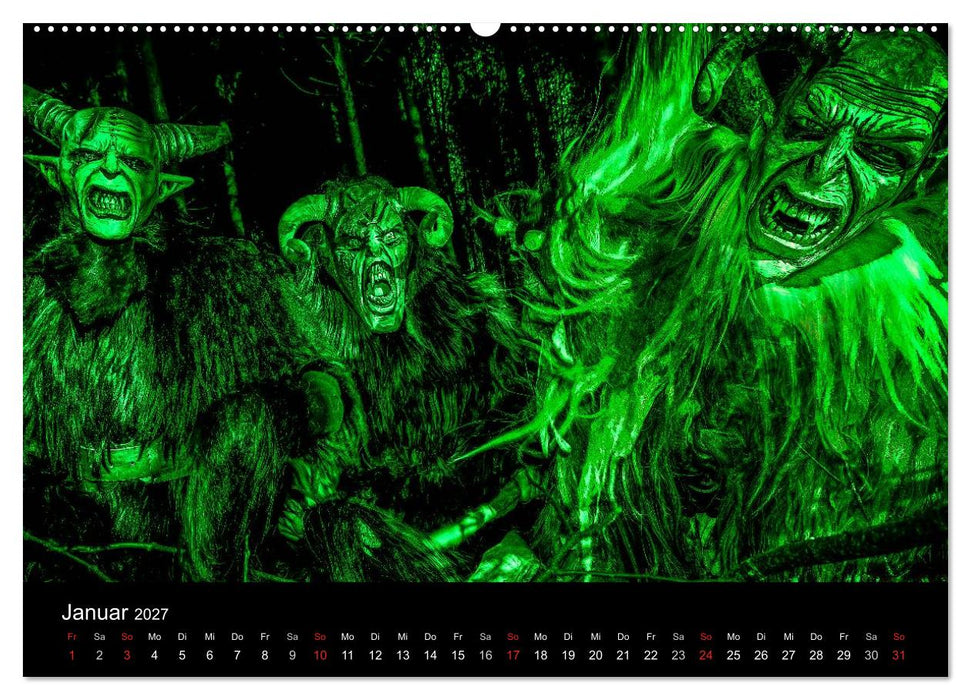971x700 pixels.
Task: Select date 29 on the calendar
Action: [x=844, y=655]
